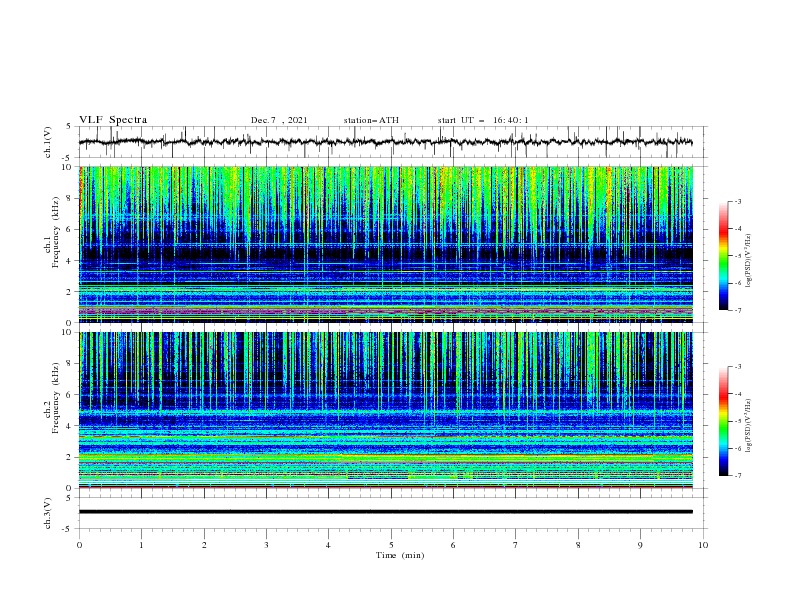This screenshot has width=792, height=612.
Task: Click the '-5' value on ch.1 colorbar
Action: 737,256
